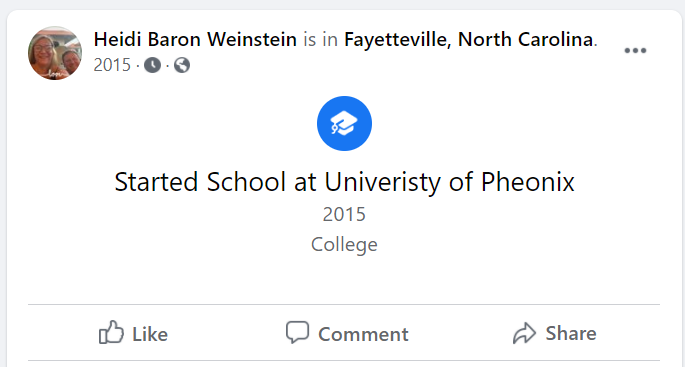Click the "is in" text in post header
Screen dimensions: 685x367
coord(321,39)
